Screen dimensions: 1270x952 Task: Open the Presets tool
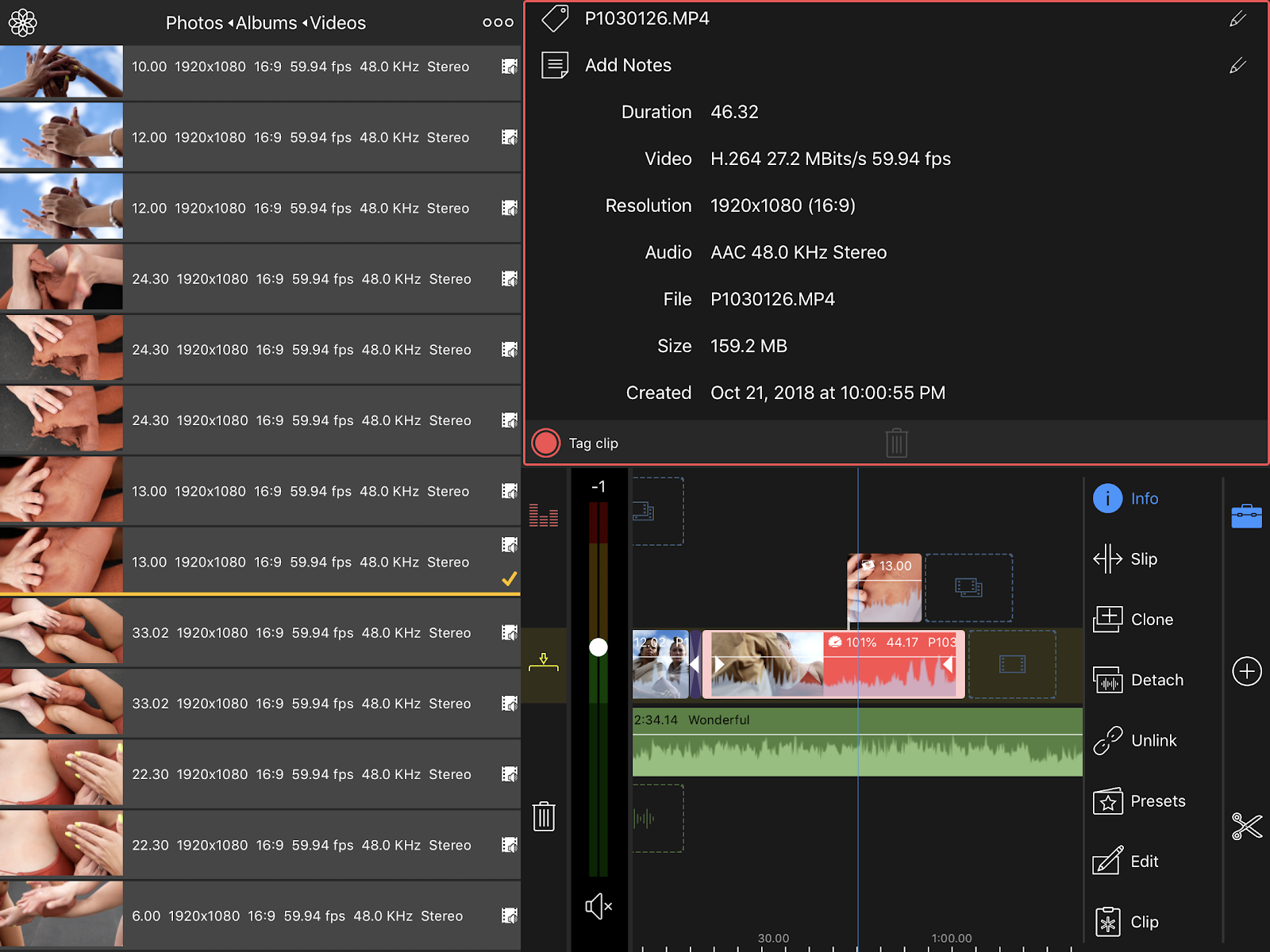coord(1140,801)
